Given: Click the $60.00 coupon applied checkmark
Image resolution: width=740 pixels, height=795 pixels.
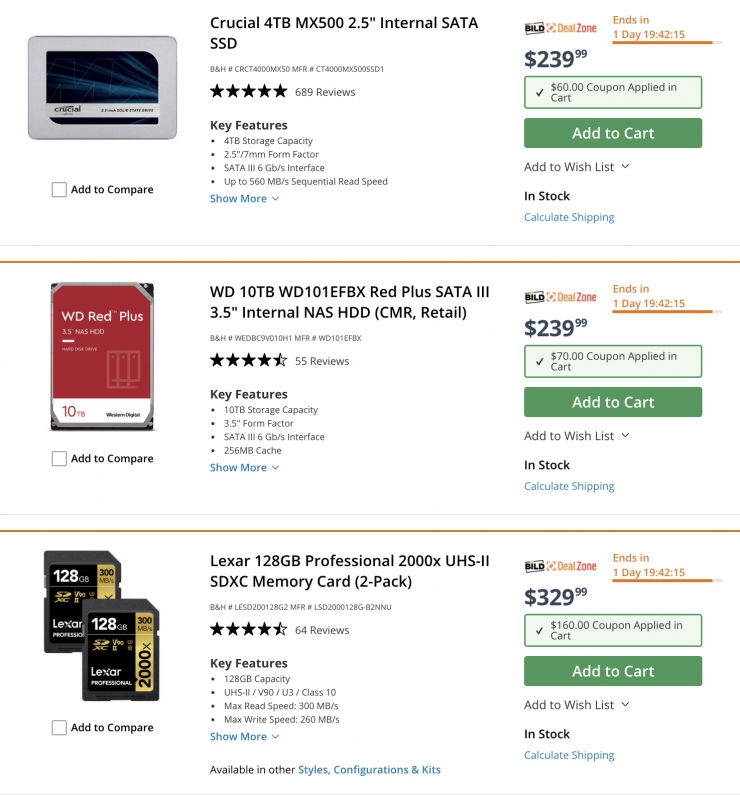Looking at the screenshot, I should coord(540,93).
